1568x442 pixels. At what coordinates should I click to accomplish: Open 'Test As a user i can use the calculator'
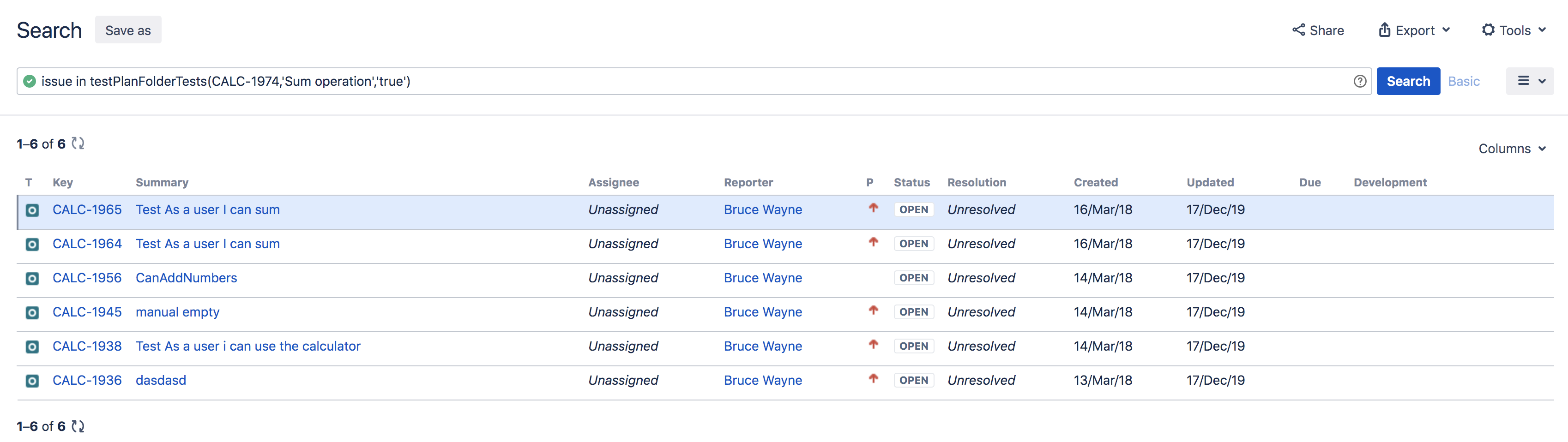[248, 346]
